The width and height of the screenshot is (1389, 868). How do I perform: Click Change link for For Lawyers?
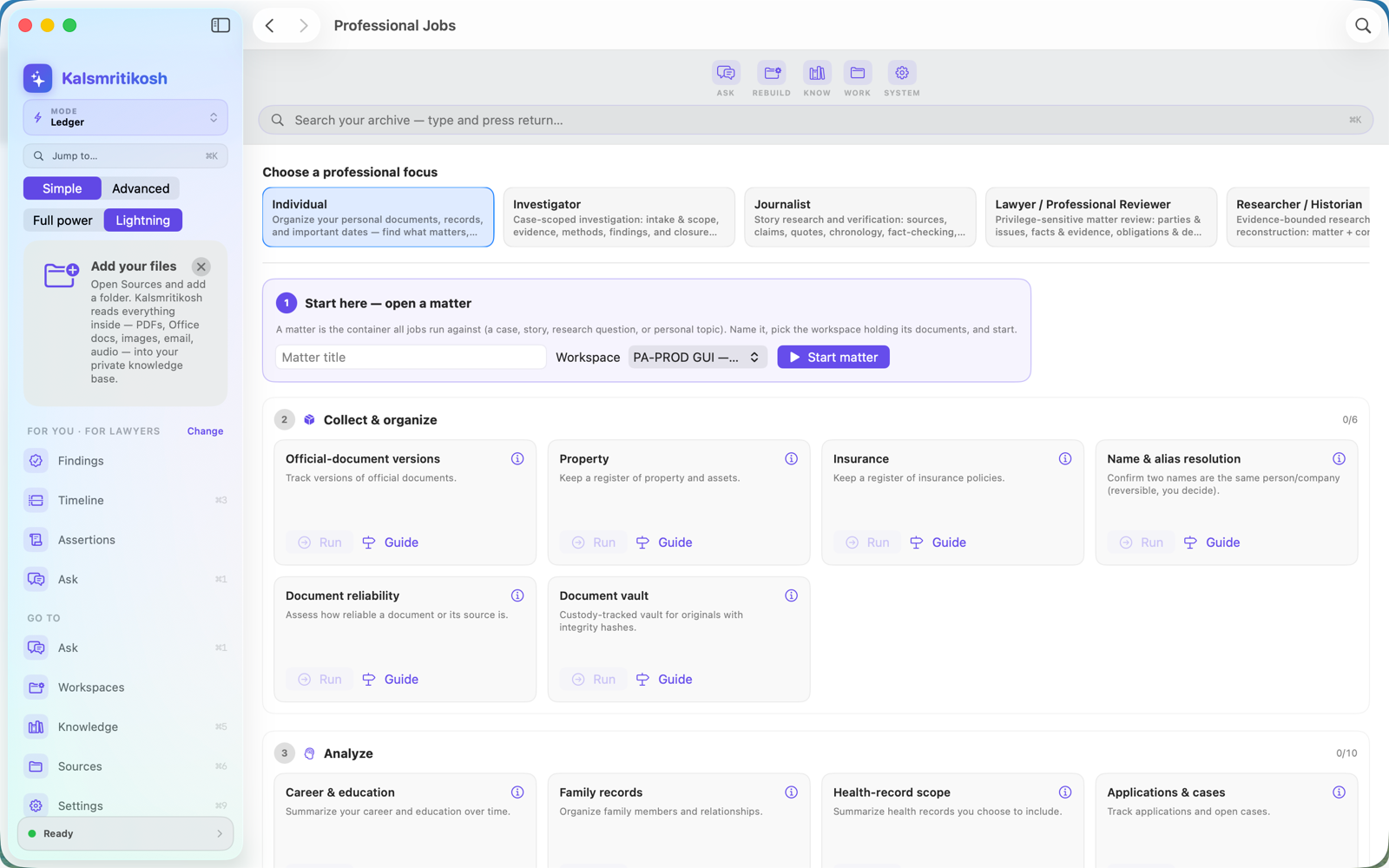point(205,431)
